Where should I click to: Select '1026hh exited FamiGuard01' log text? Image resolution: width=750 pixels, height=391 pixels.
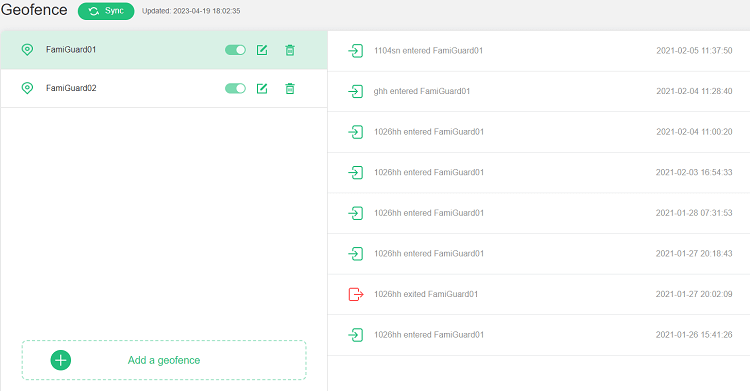point(426,294)
